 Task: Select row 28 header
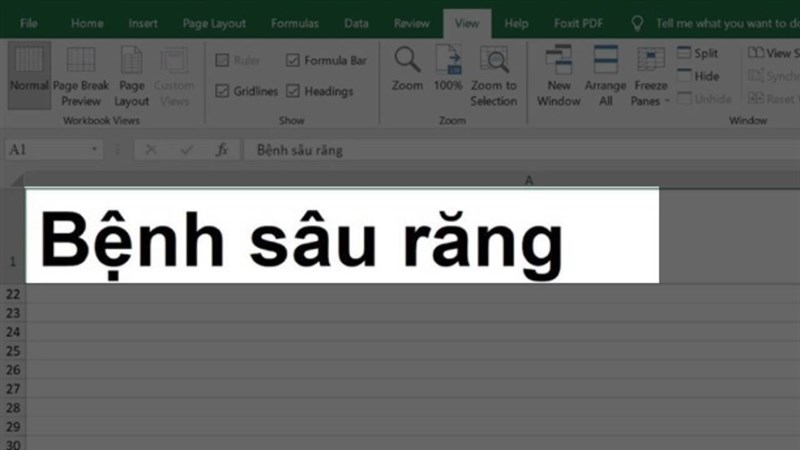click(13, 408)
